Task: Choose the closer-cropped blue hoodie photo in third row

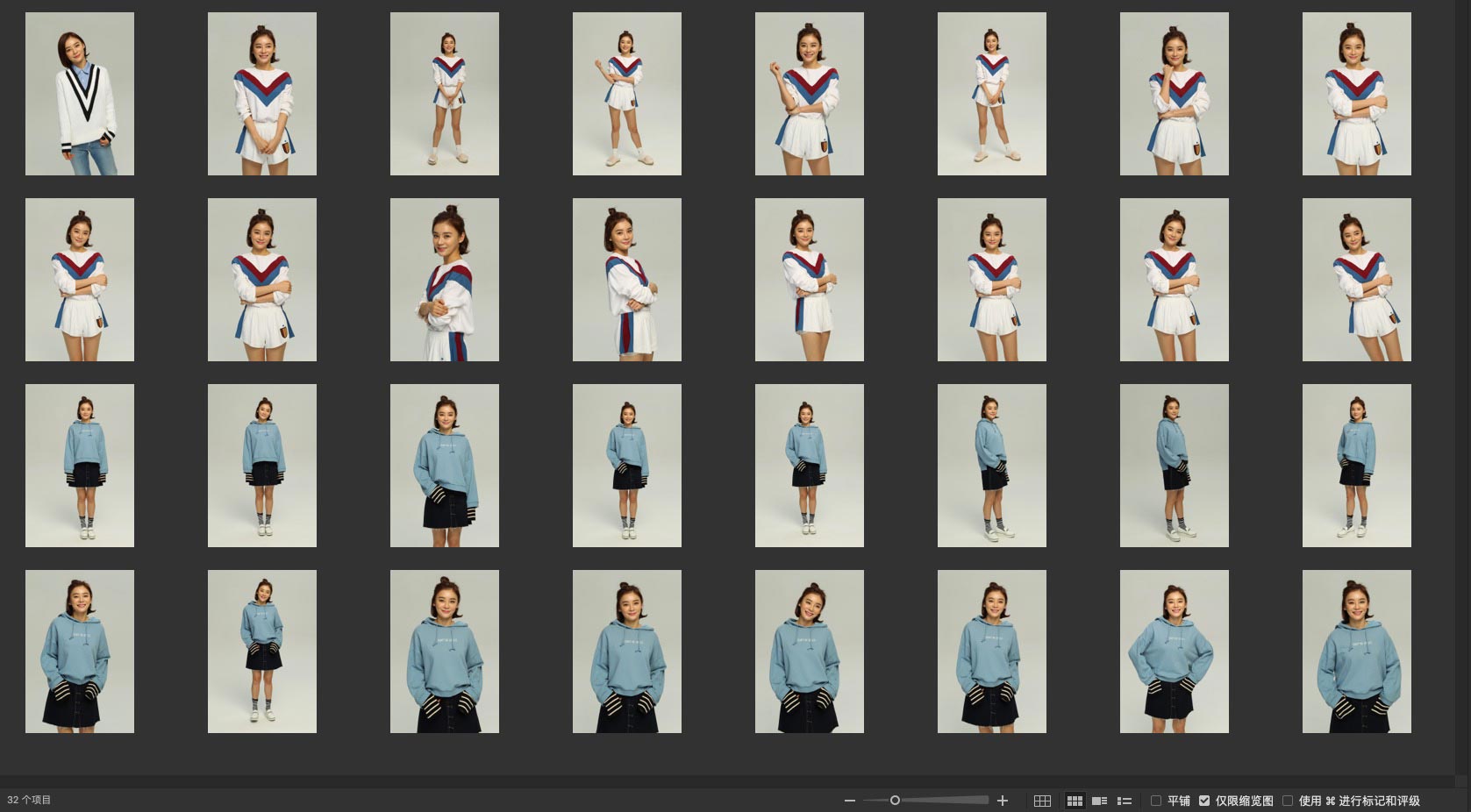Action: [445, 466]
